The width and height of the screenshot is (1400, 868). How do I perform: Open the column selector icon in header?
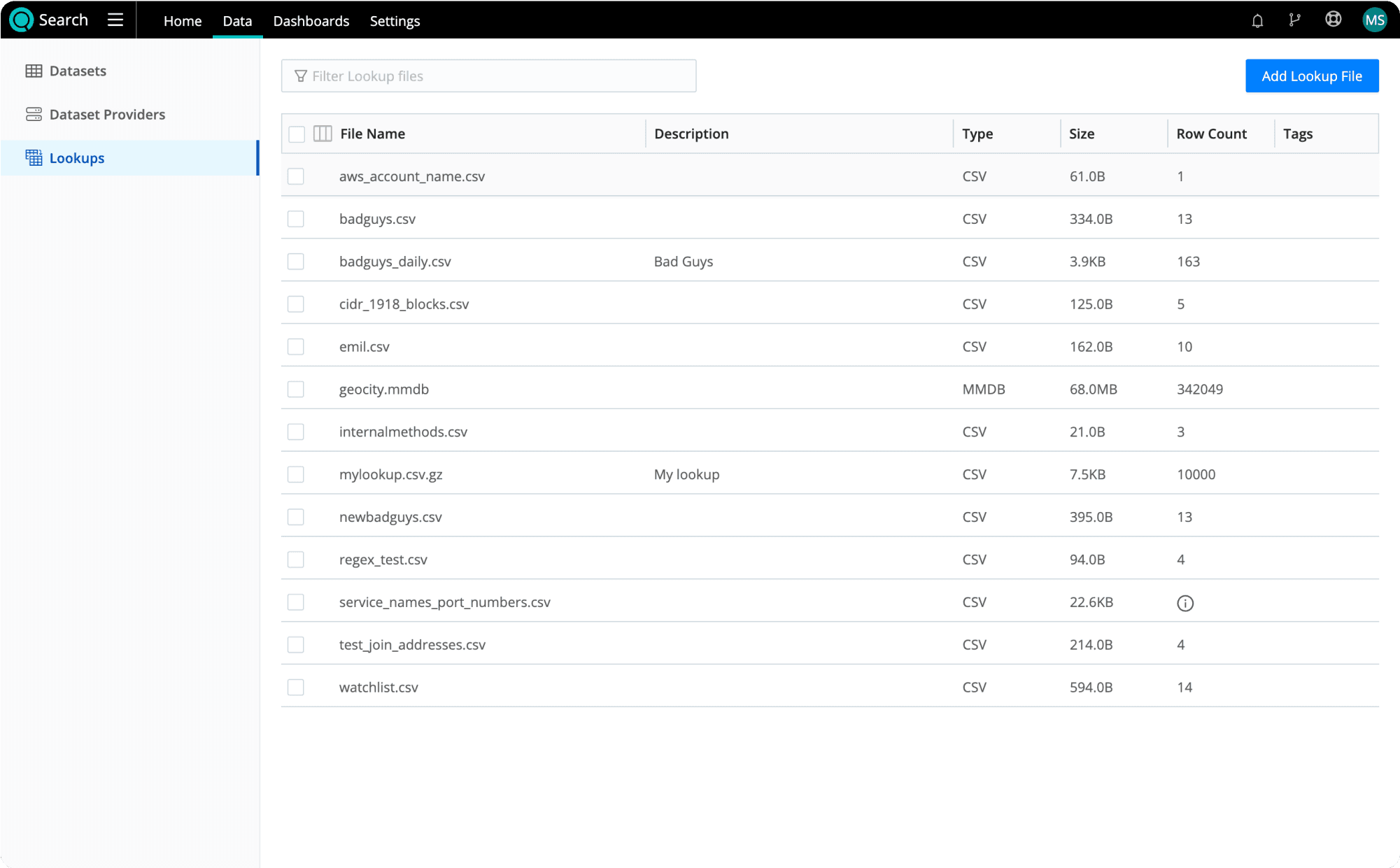click(323, 134)
